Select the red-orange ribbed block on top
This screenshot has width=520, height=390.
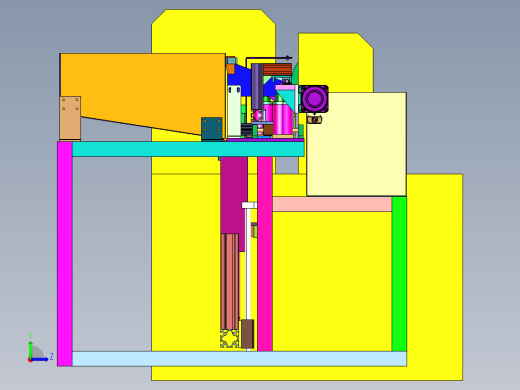tap(277, 70)
